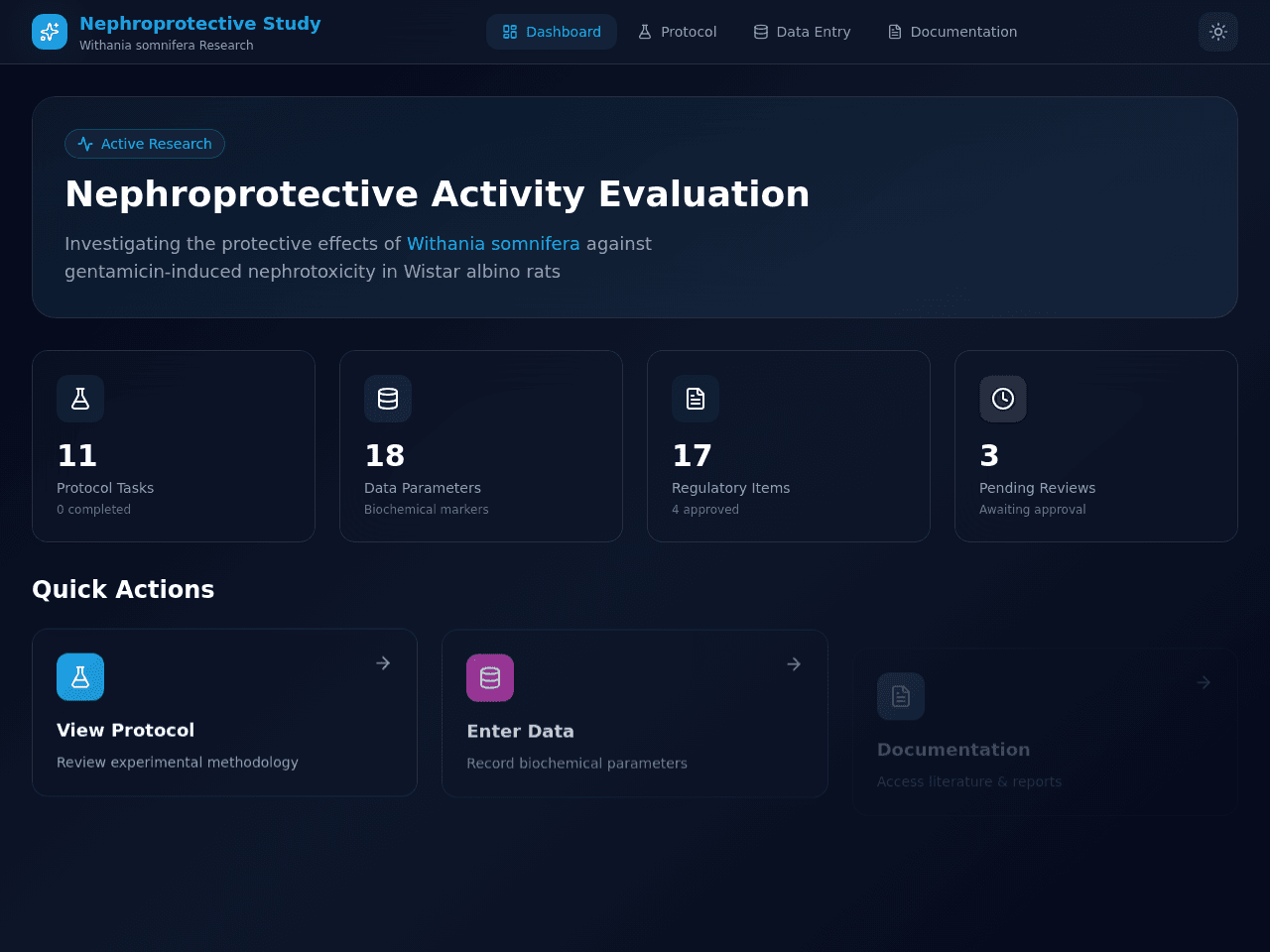Click the Withania somnifera highlighted text
This screenshot has height=952, width=1270.
tap(493, 244)
